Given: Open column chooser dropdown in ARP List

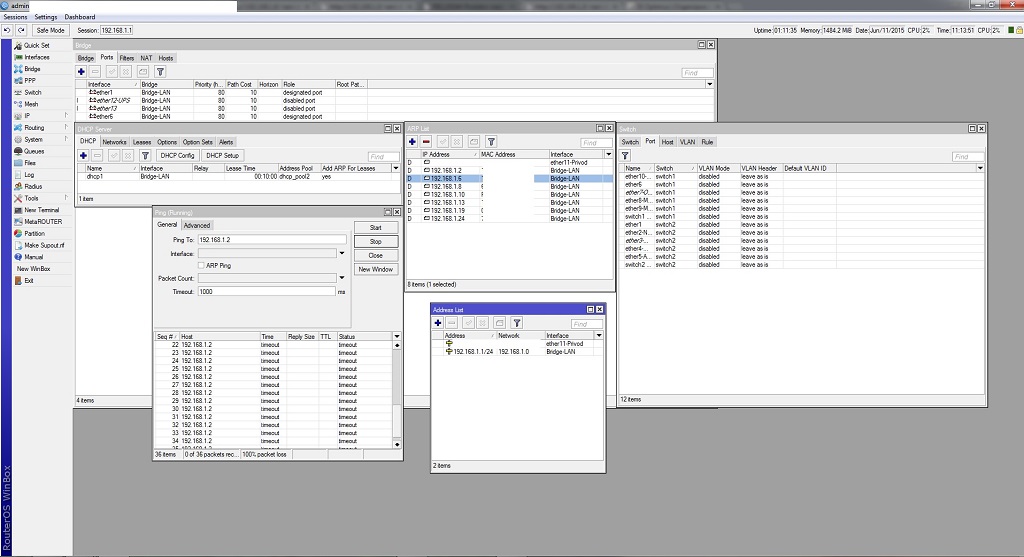Looking at the screenshot, I should pos(608,155).
